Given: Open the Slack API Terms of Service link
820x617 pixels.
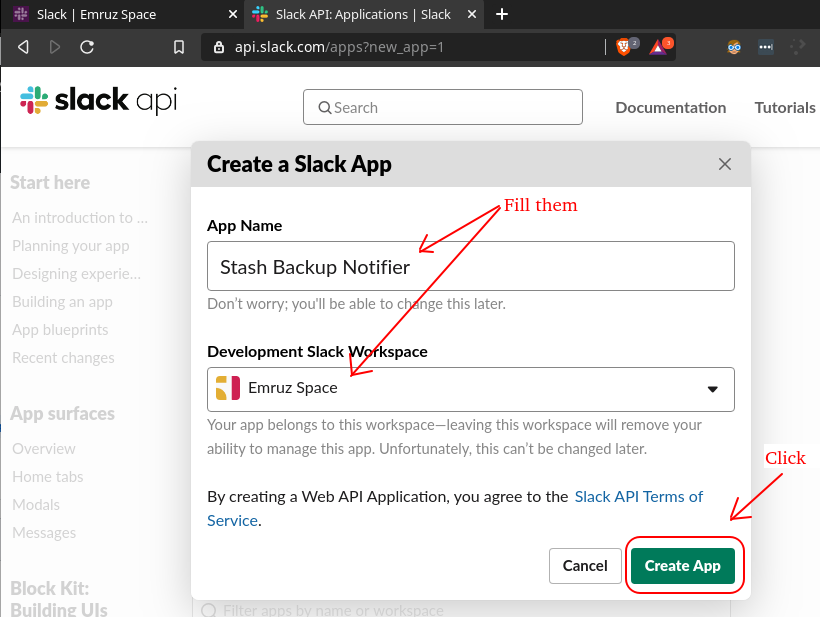Looking at the screenshot, I should 638,496.
